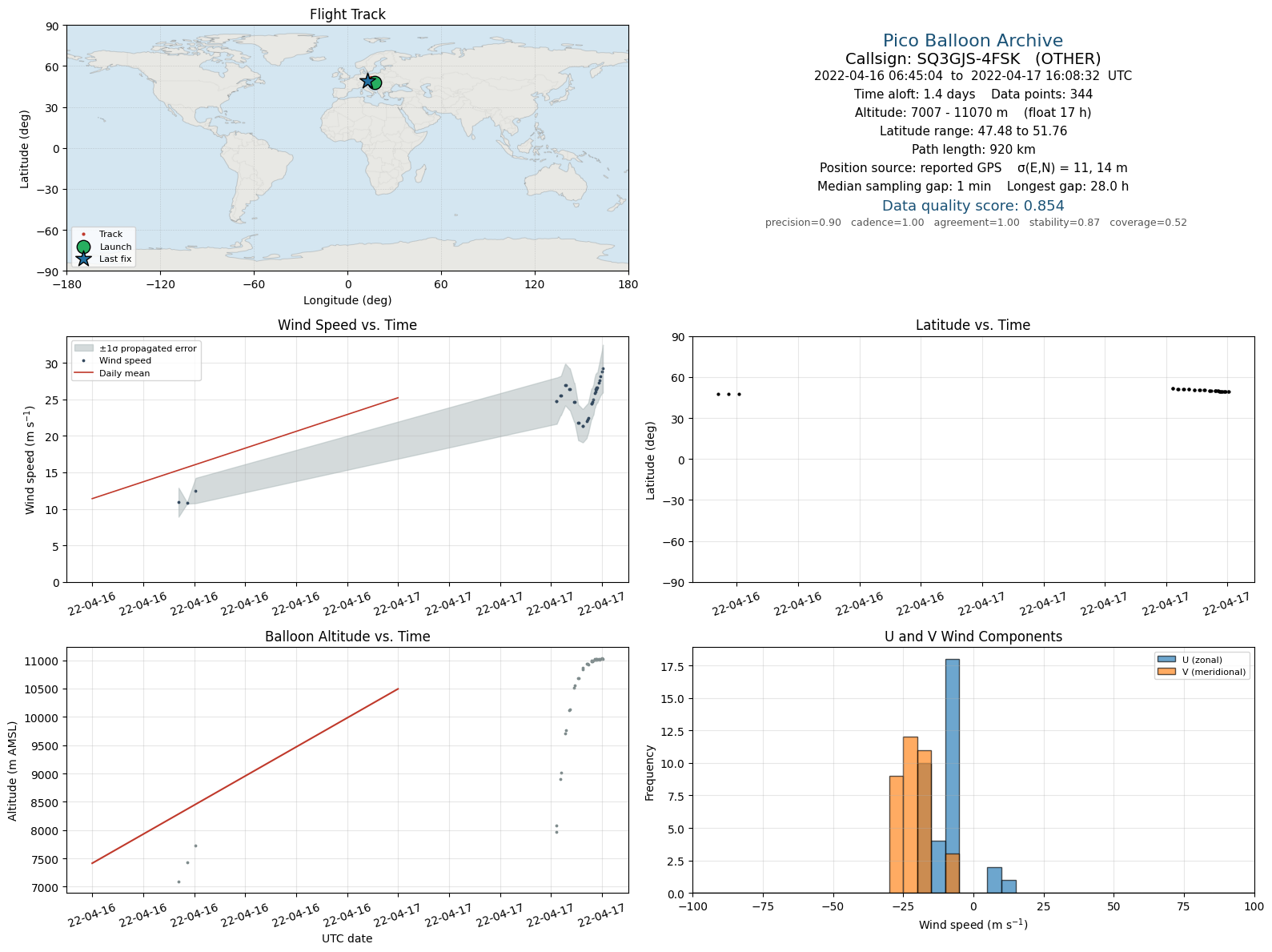This screenshot has height=952, width=1272.
Task: Click the '11000' tick on the altitude axis
Action: tap(42, 661)
